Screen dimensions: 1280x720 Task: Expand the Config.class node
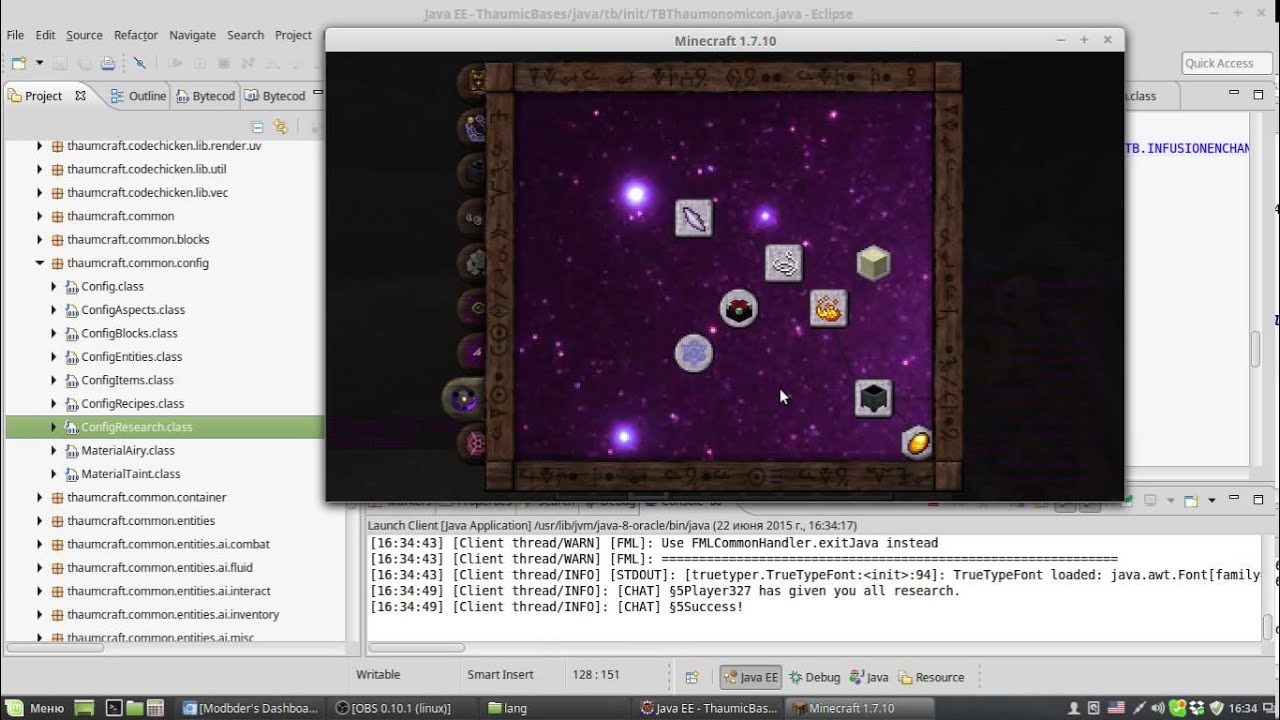point(54,287)
